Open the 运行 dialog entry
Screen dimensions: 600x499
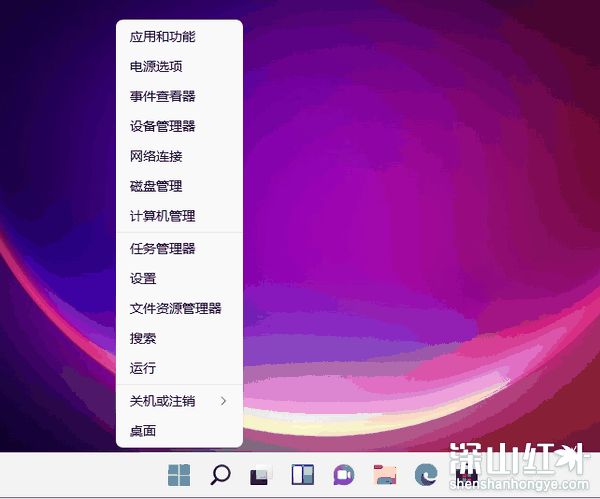point(179,368)
